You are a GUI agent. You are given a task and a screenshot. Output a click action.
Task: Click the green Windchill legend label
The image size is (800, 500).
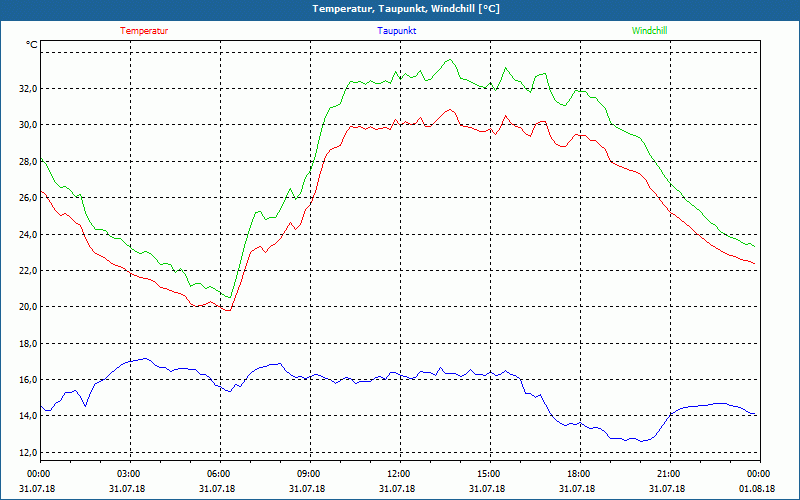coord(649,31)
